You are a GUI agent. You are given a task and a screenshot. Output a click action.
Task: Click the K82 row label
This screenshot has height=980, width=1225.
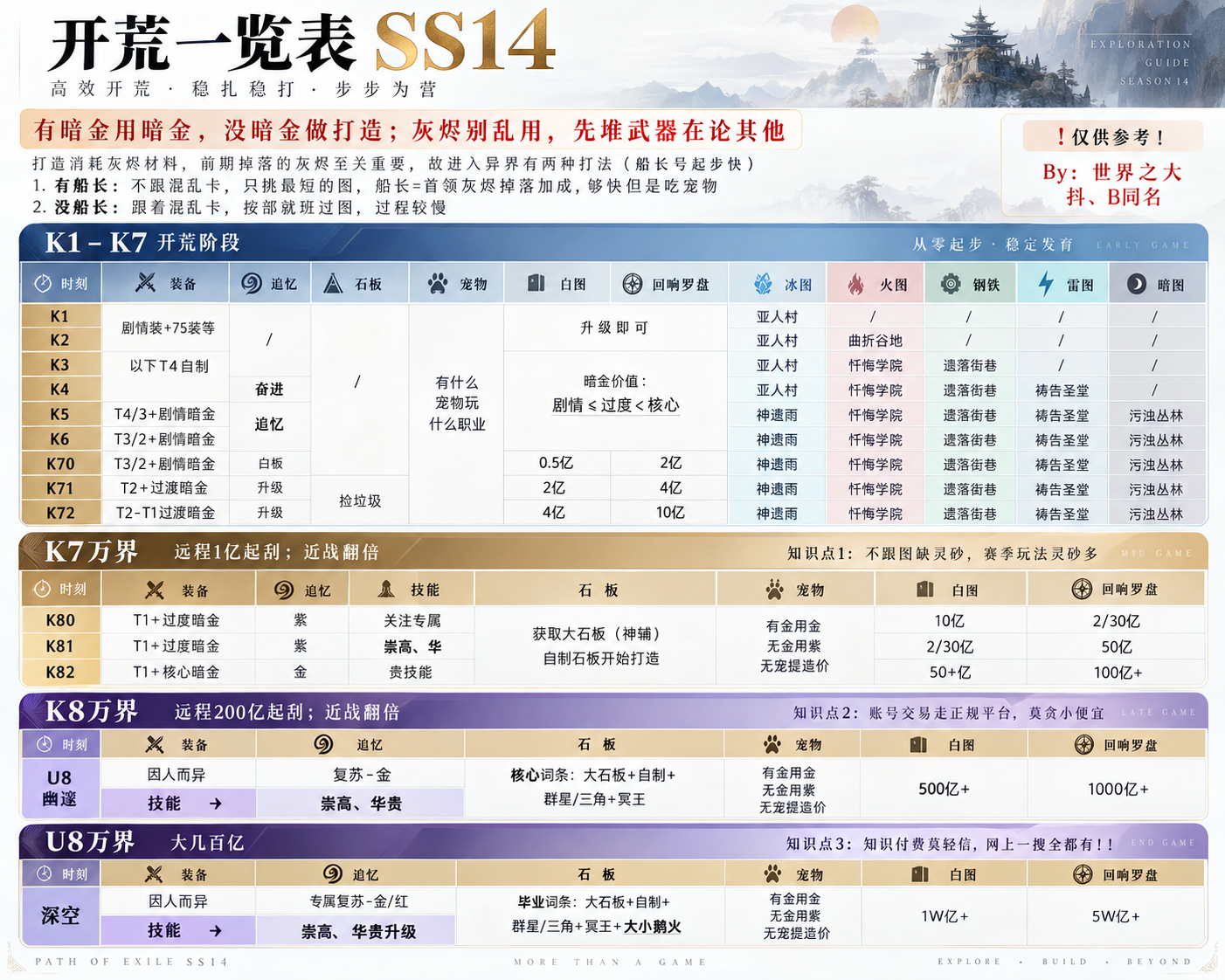60,672
